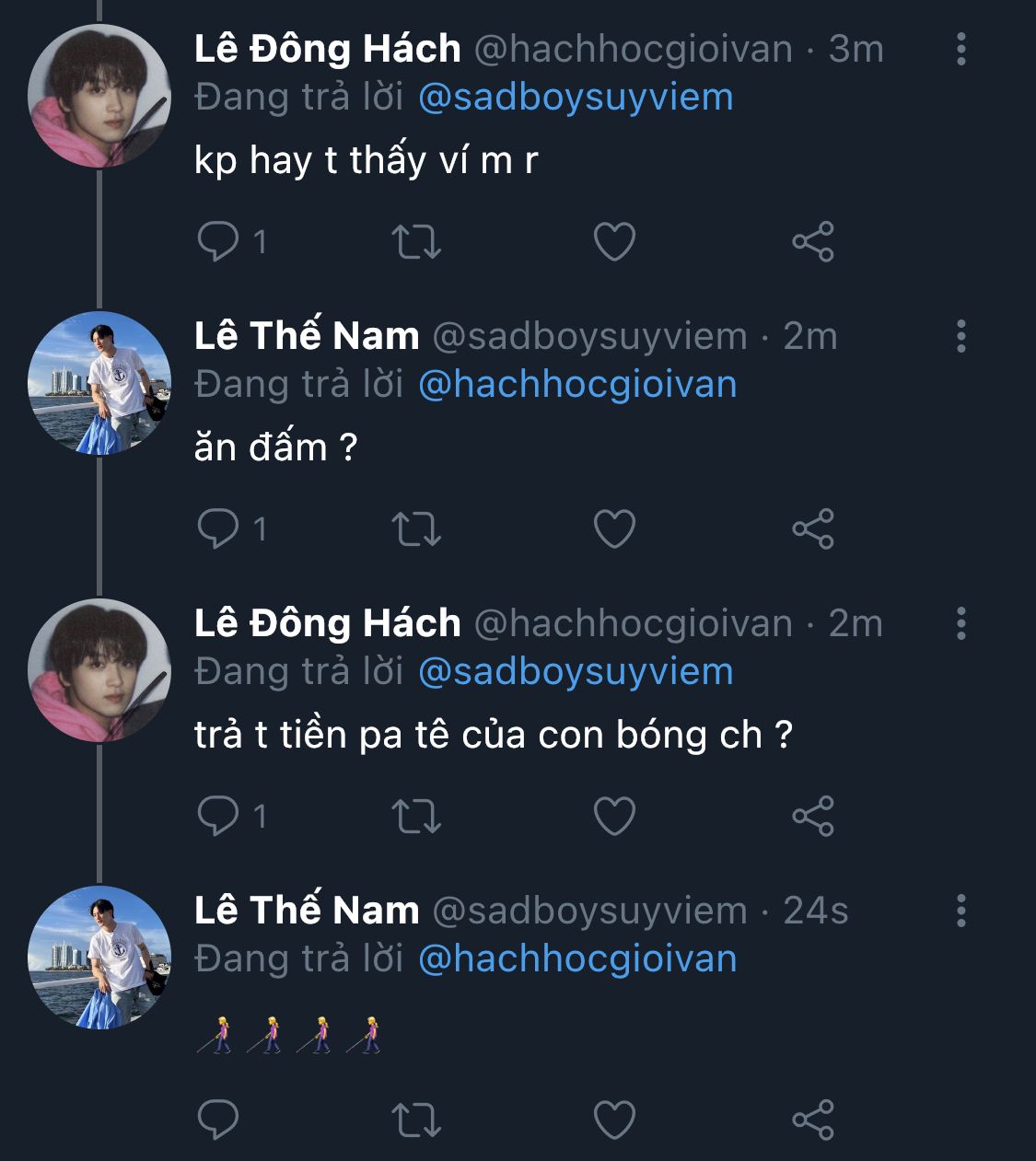Share the "ăn đấm ?" tweet
This screenshot has height=1161, width=1036.
pyautogui.click(x=813, y=528)
